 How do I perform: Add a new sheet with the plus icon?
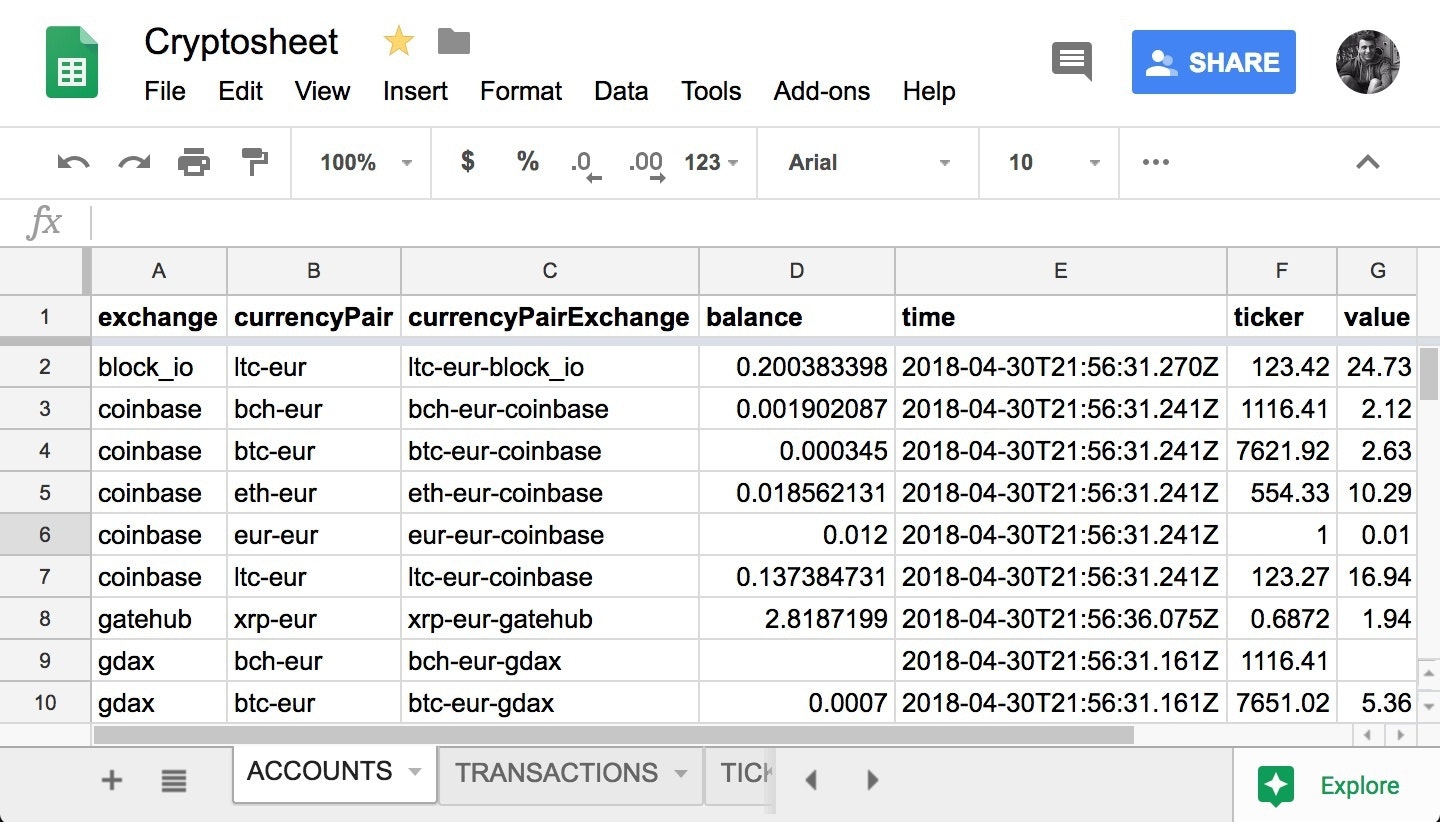(x=111, y=781)
